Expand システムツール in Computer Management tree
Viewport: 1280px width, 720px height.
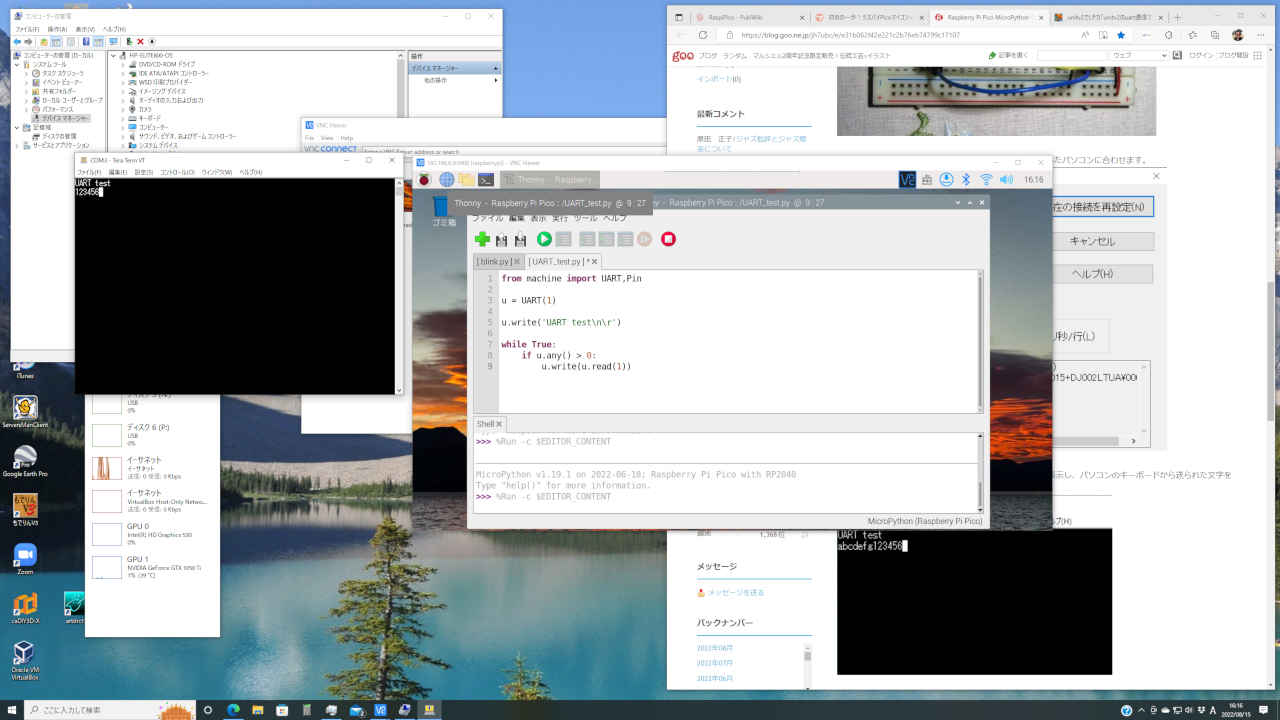coord(17,64)
